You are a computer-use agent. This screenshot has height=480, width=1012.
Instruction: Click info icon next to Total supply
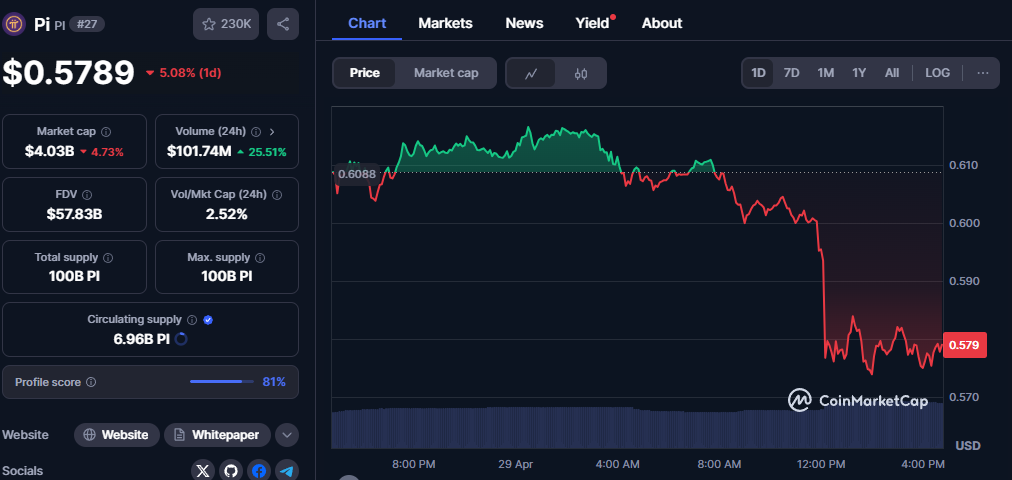pyautogui.click(x=108, y=258)
